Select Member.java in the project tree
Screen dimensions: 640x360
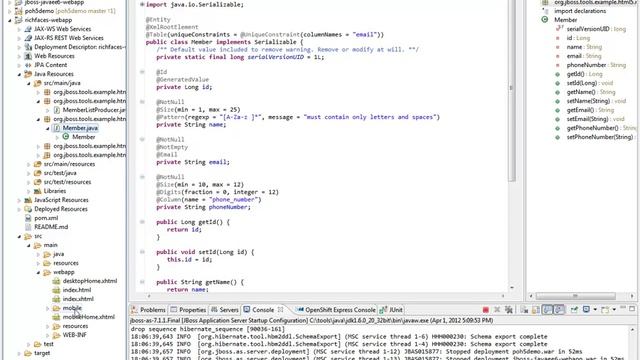[80, 128]
